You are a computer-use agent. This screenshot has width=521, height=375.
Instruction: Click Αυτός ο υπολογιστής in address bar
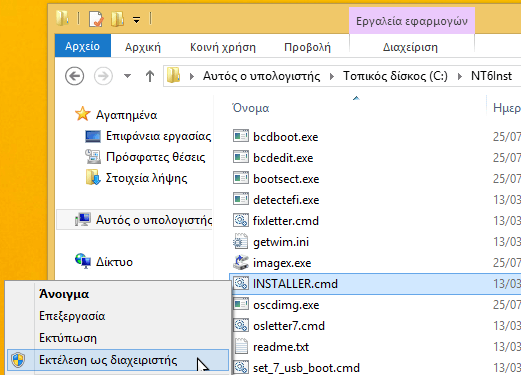click(x=261, y=76)
